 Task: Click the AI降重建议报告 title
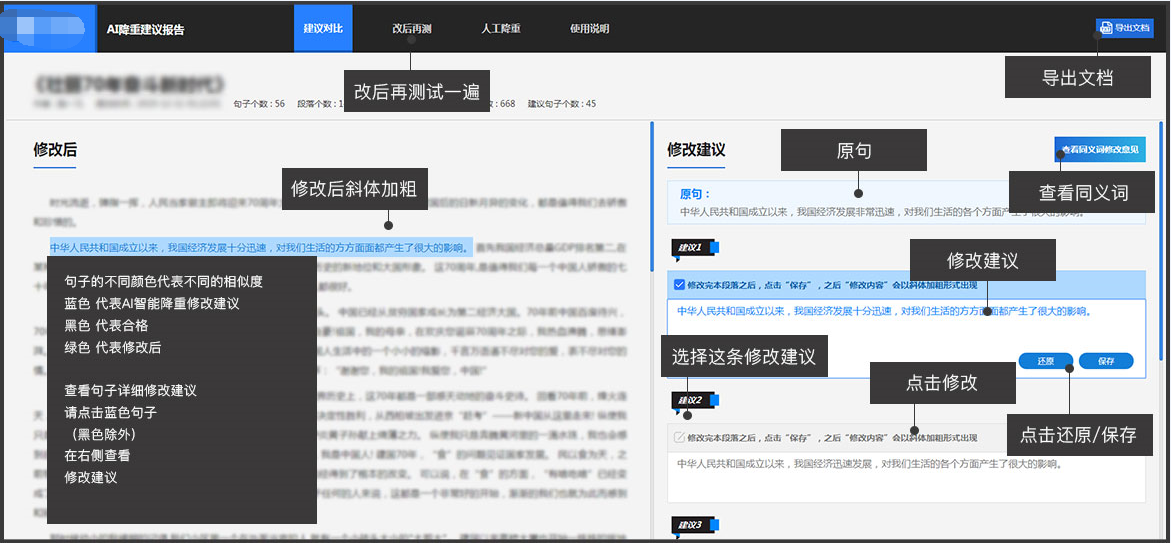[146, 30]
